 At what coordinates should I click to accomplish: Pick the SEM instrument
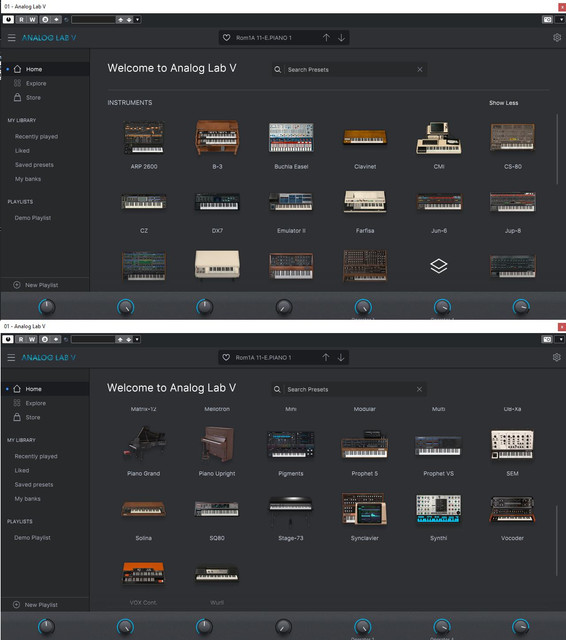pyautogui.click(x=512, y=444)
